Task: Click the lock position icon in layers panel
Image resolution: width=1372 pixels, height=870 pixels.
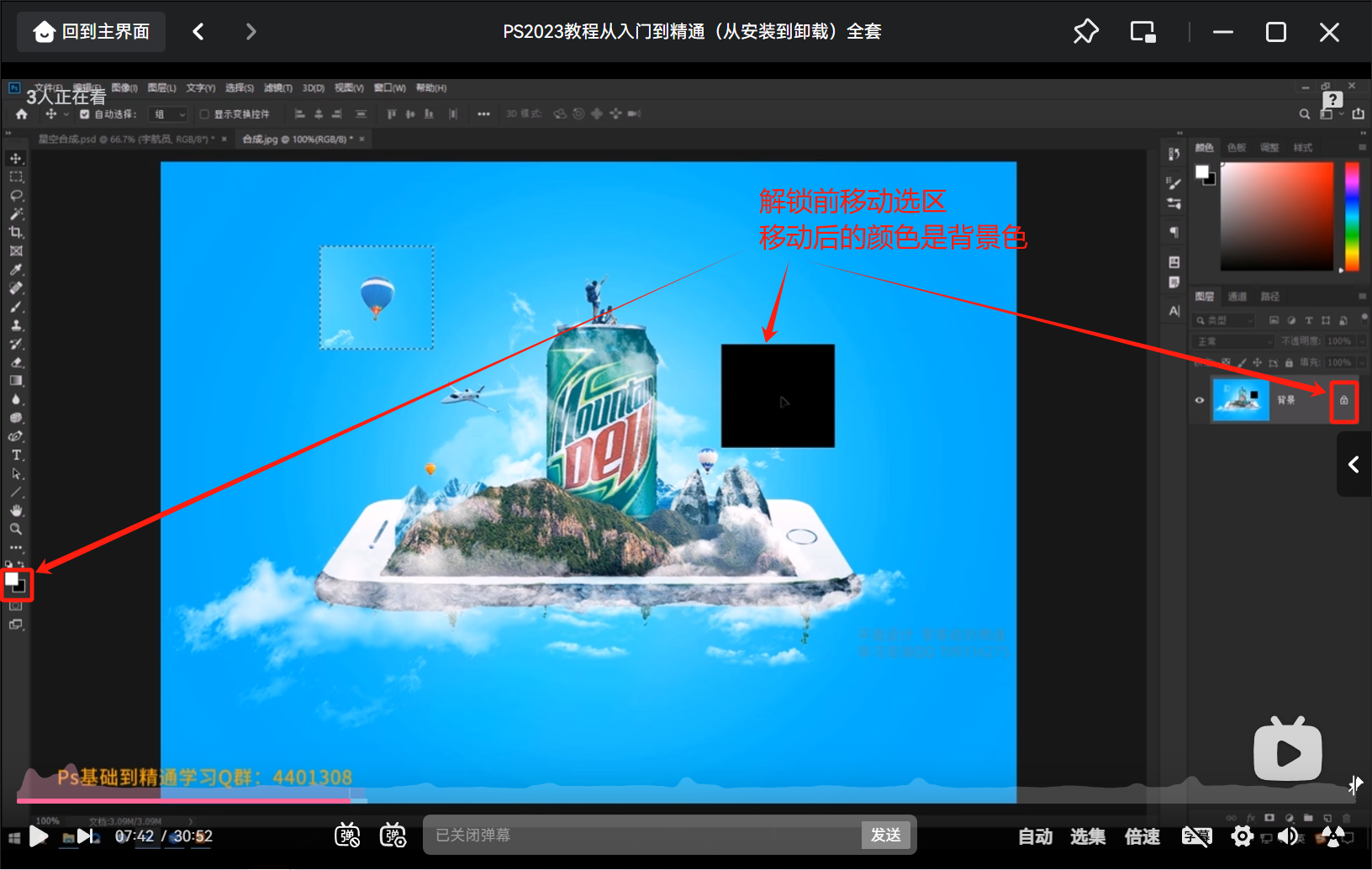Action: 1258,363
